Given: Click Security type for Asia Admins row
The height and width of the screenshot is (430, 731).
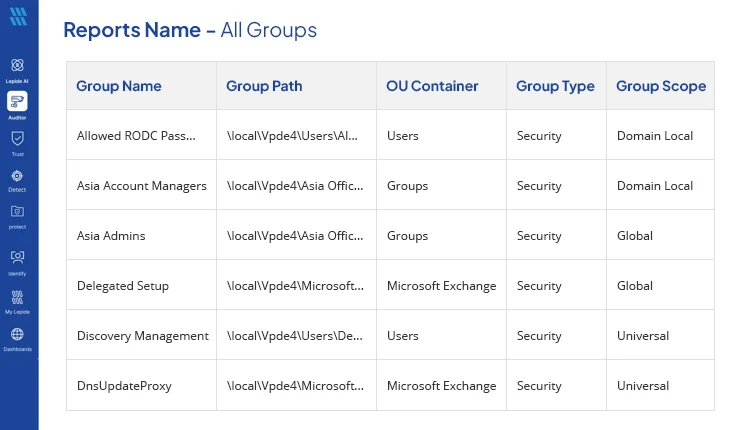Looking at the screenshot, I should (539, 236).
